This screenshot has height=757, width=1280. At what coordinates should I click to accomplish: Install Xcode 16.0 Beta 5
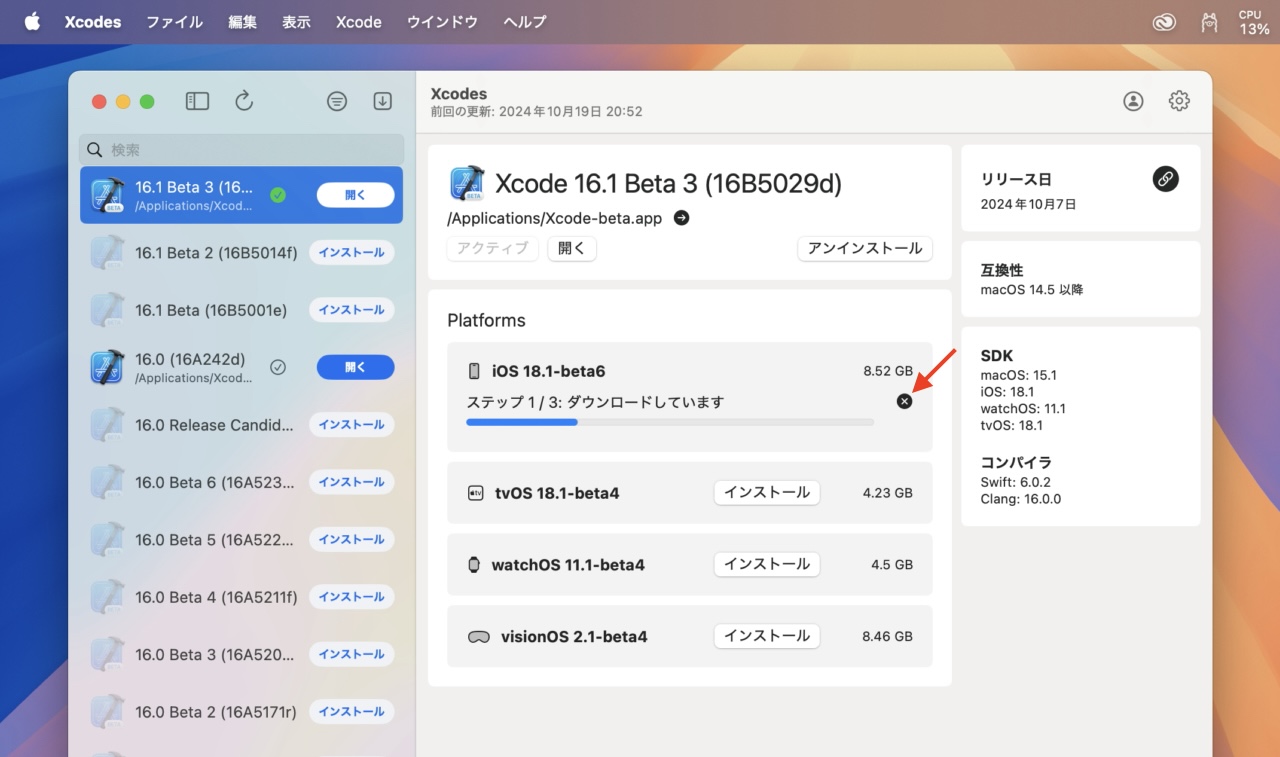[351, 539]
